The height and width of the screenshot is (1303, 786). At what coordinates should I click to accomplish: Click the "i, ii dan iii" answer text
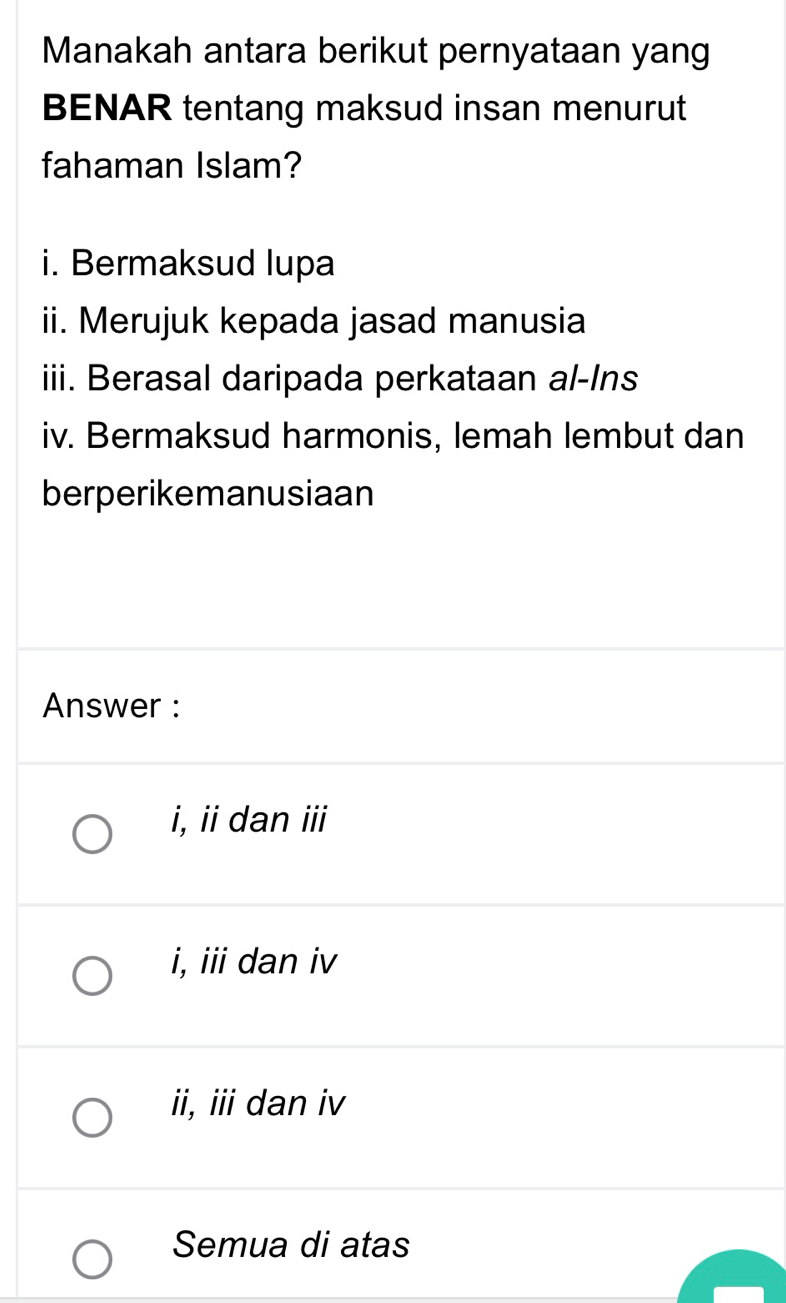[x=249, y=820]
